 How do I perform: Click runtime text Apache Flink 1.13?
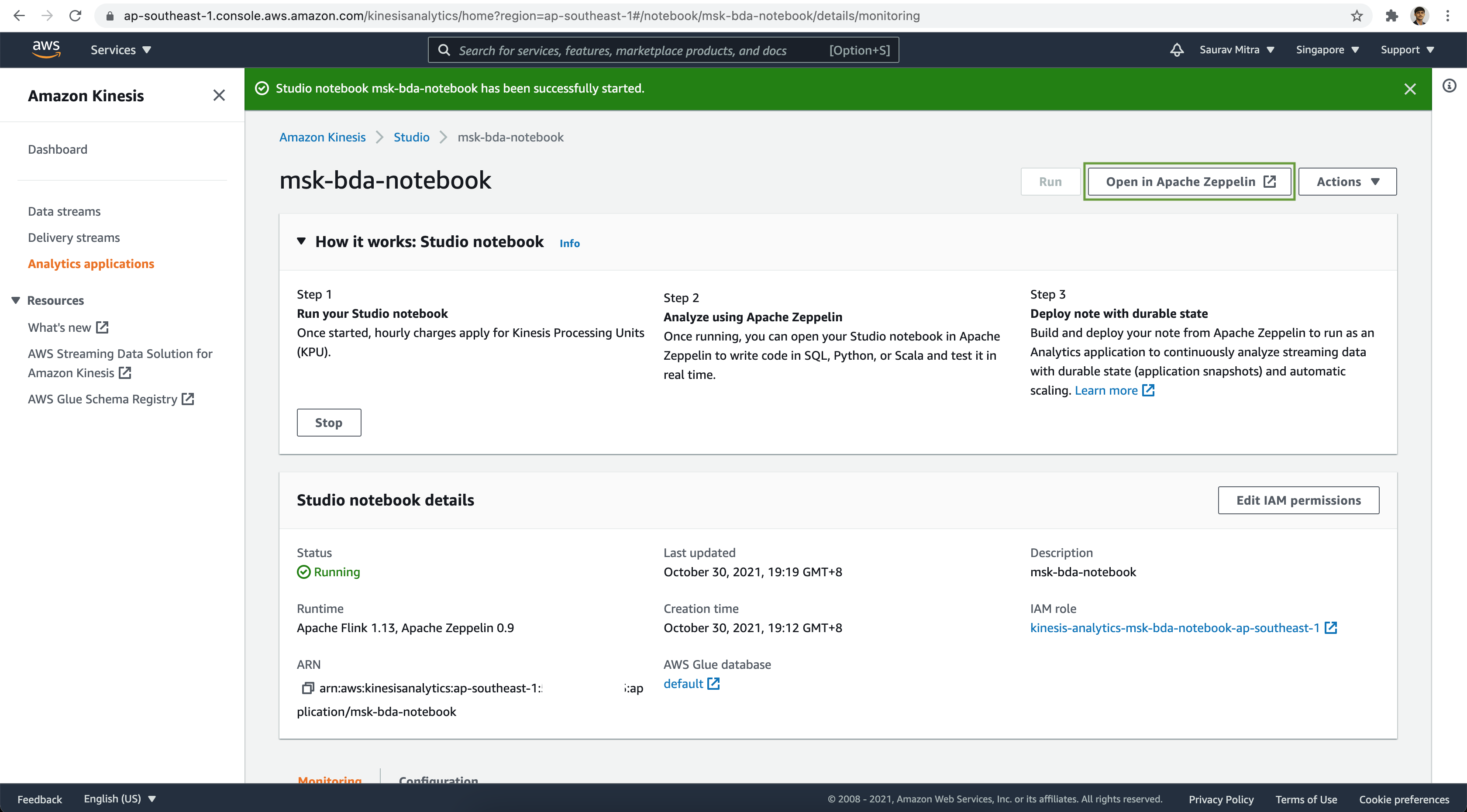(405, 627)
